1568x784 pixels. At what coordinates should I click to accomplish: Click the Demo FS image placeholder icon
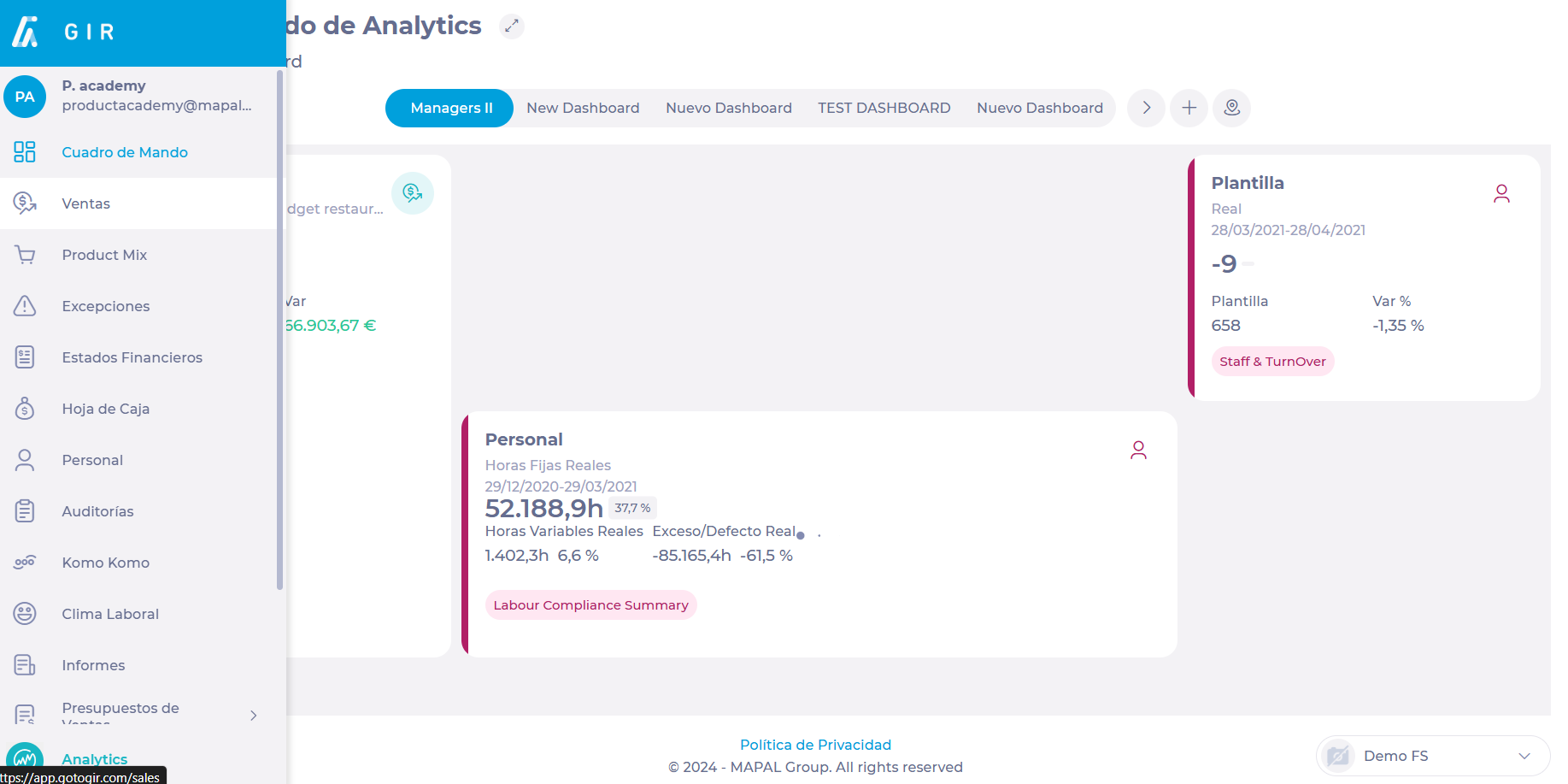[1338, 756]
